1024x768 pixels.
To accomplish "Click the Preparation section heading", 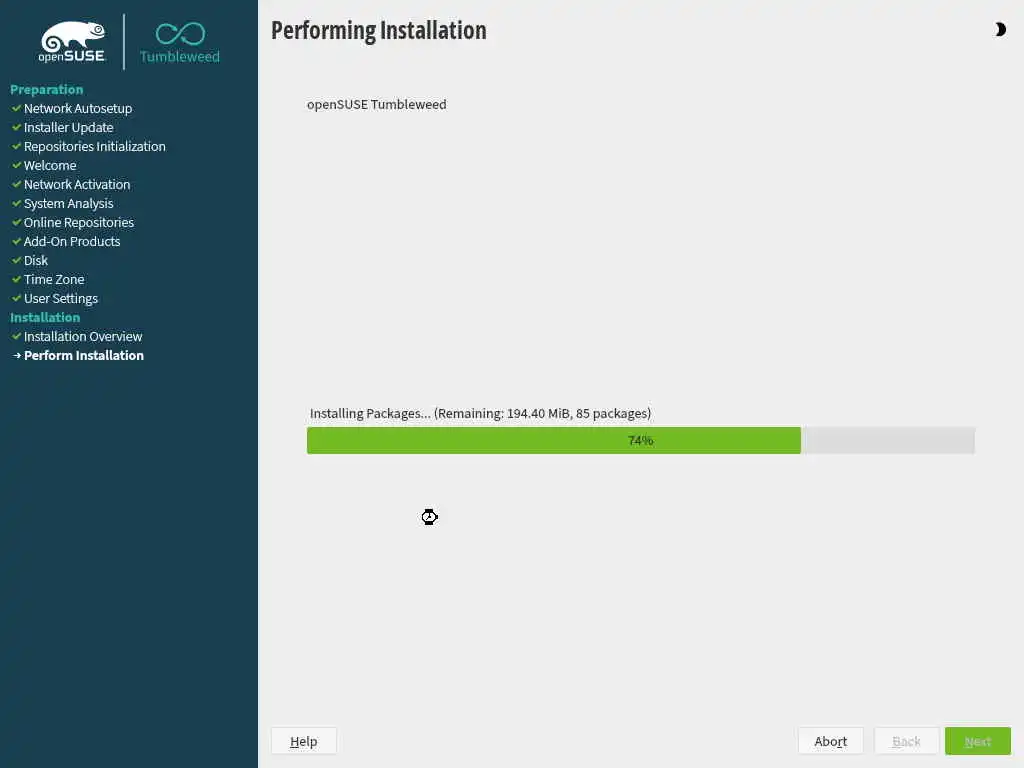I will [x=46, y=89].
